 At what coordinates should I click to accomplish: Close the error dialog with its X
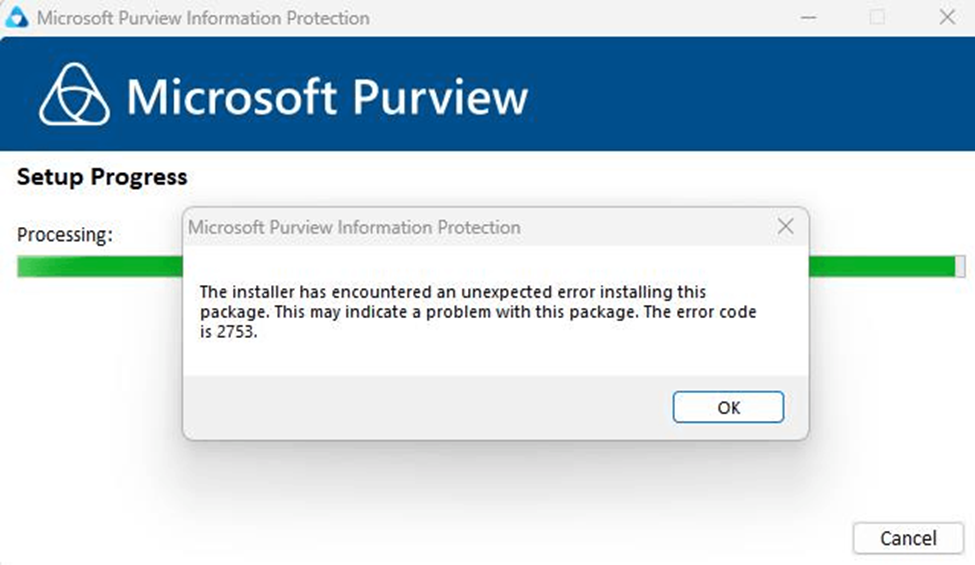(x=785, y=227)
